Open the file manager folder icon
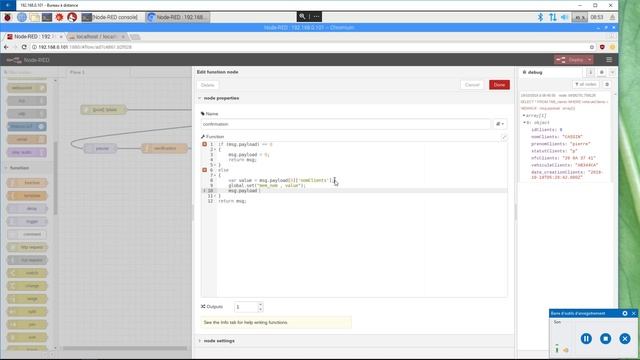 coord(35,17)
